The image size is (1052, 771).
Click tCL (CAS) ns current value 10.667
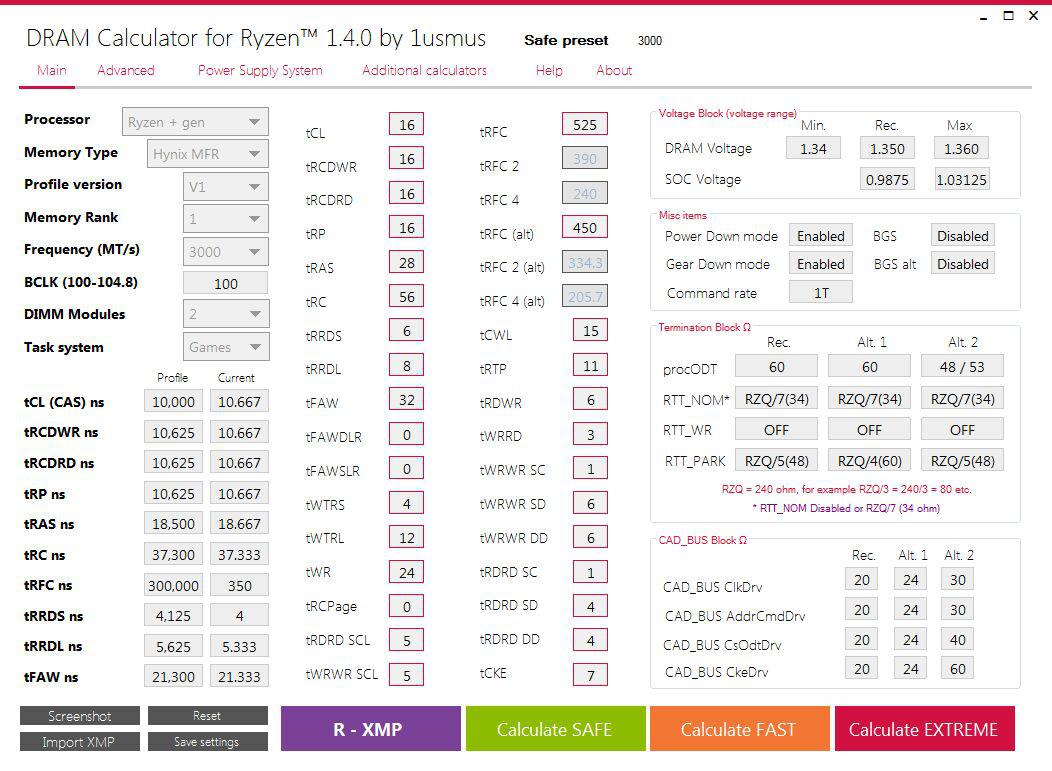pos(239,401)
